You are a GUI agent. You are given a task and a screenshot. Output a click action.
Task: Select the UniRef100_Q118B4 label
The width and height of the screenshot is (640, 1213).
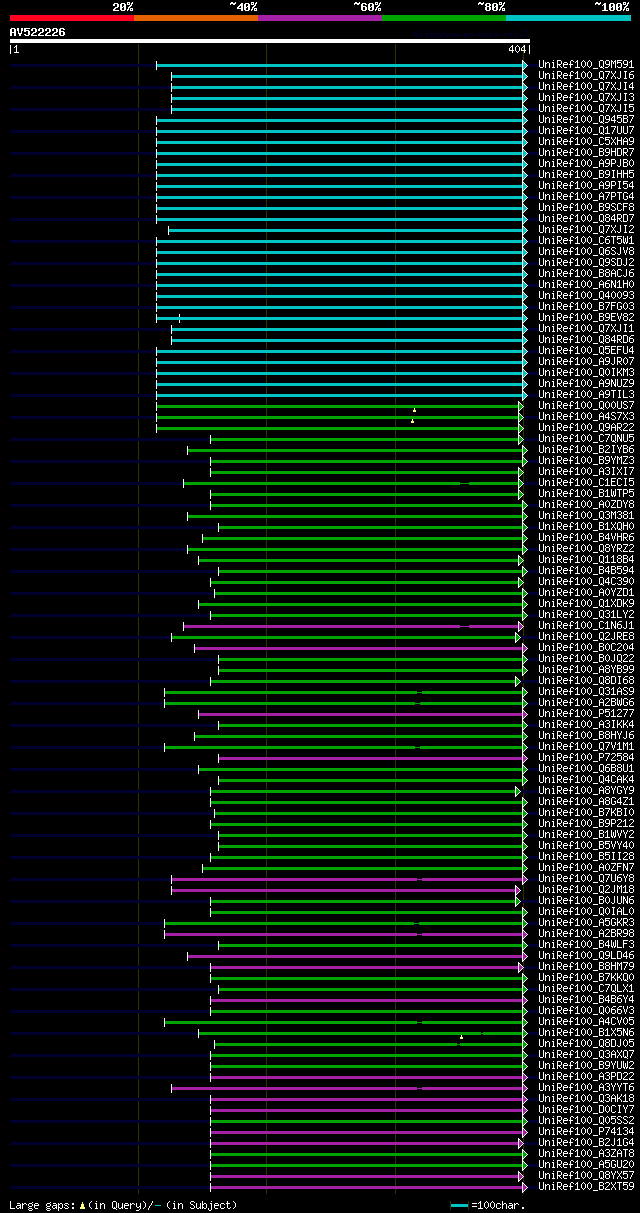pos(586,560)
